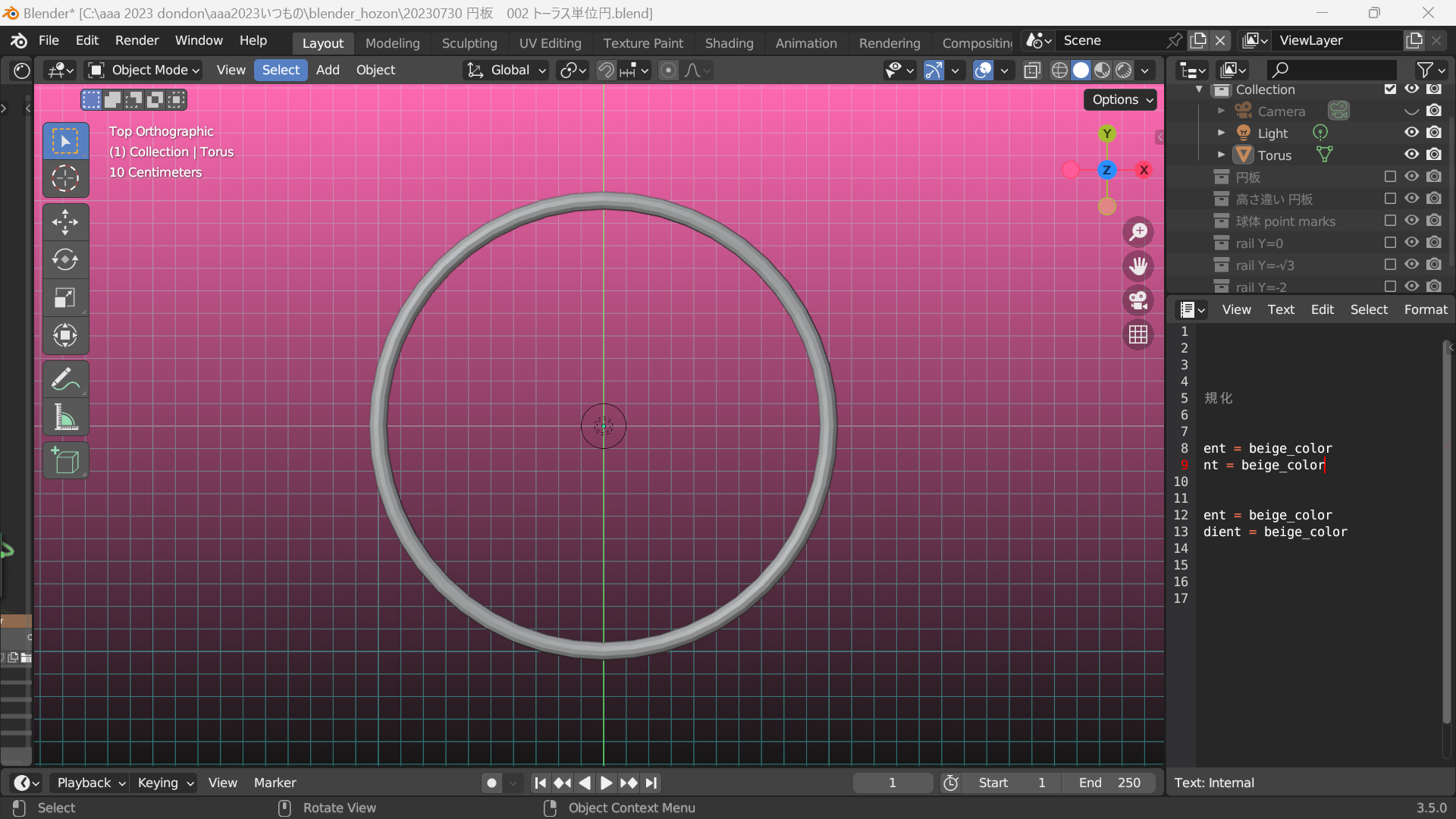Toggle visibility of rail Y=0 collection
This screenshot has width=1456, height=819.
(1411, 243)
